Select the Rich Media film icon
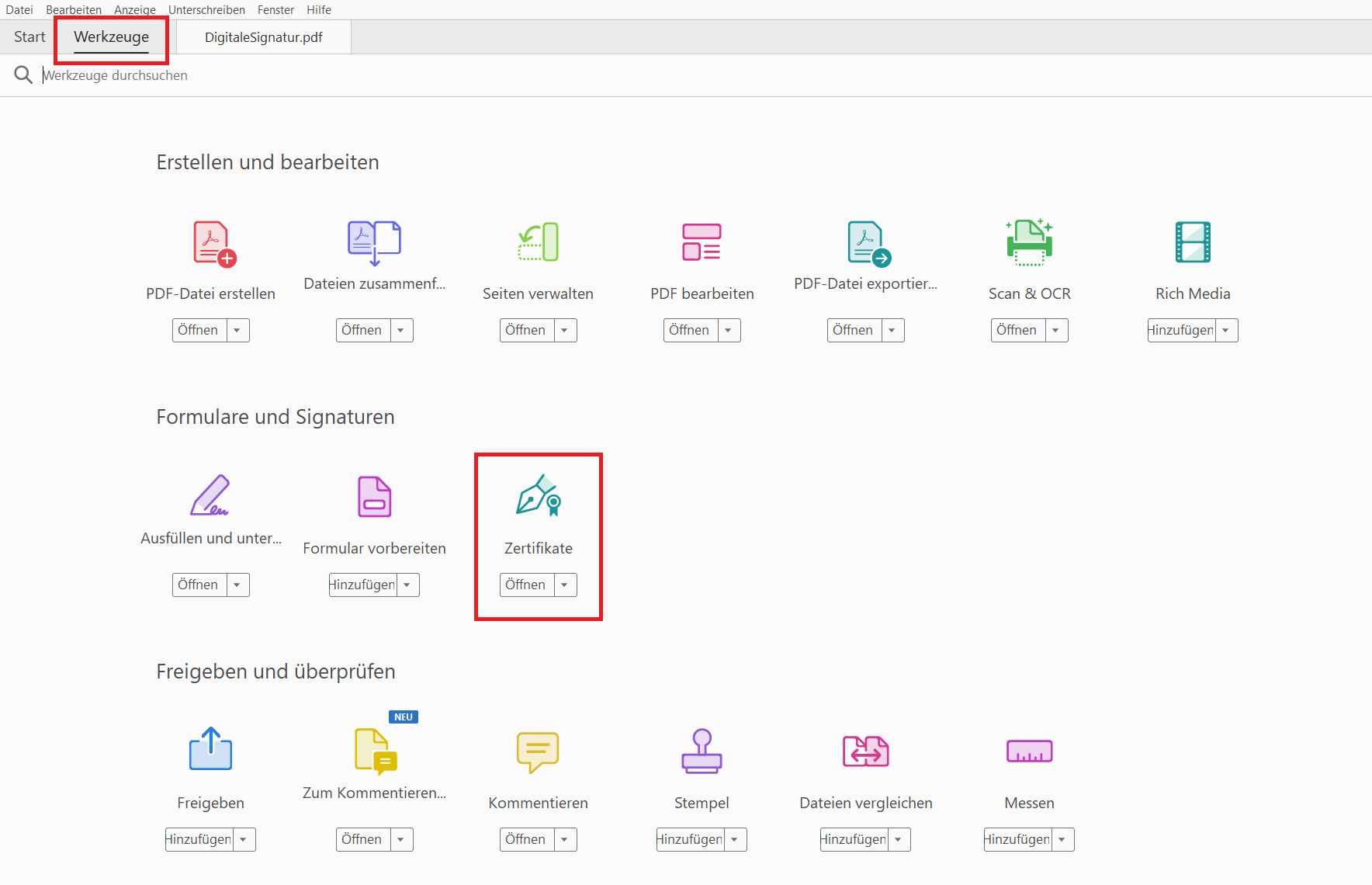The height and width of the screenshot is (885, 1372). [x=1193, y=242]
